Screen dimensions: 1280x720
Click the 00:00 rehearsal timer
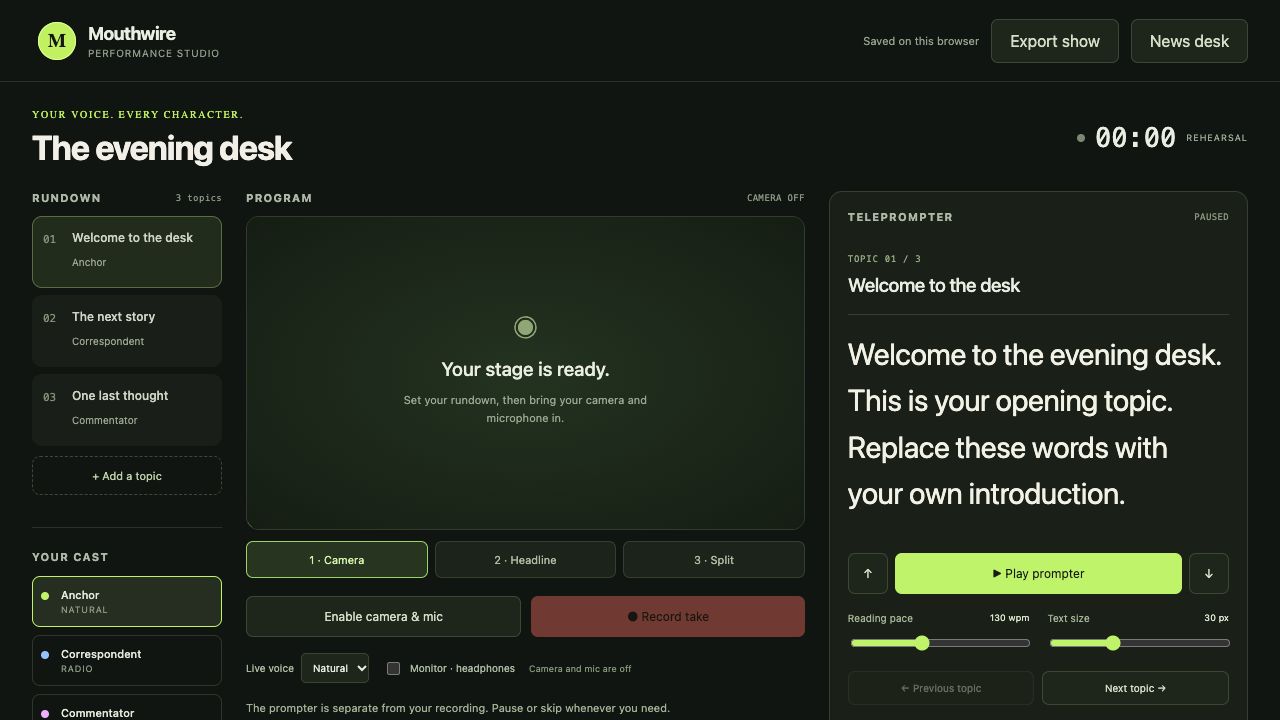point(1135,138)
